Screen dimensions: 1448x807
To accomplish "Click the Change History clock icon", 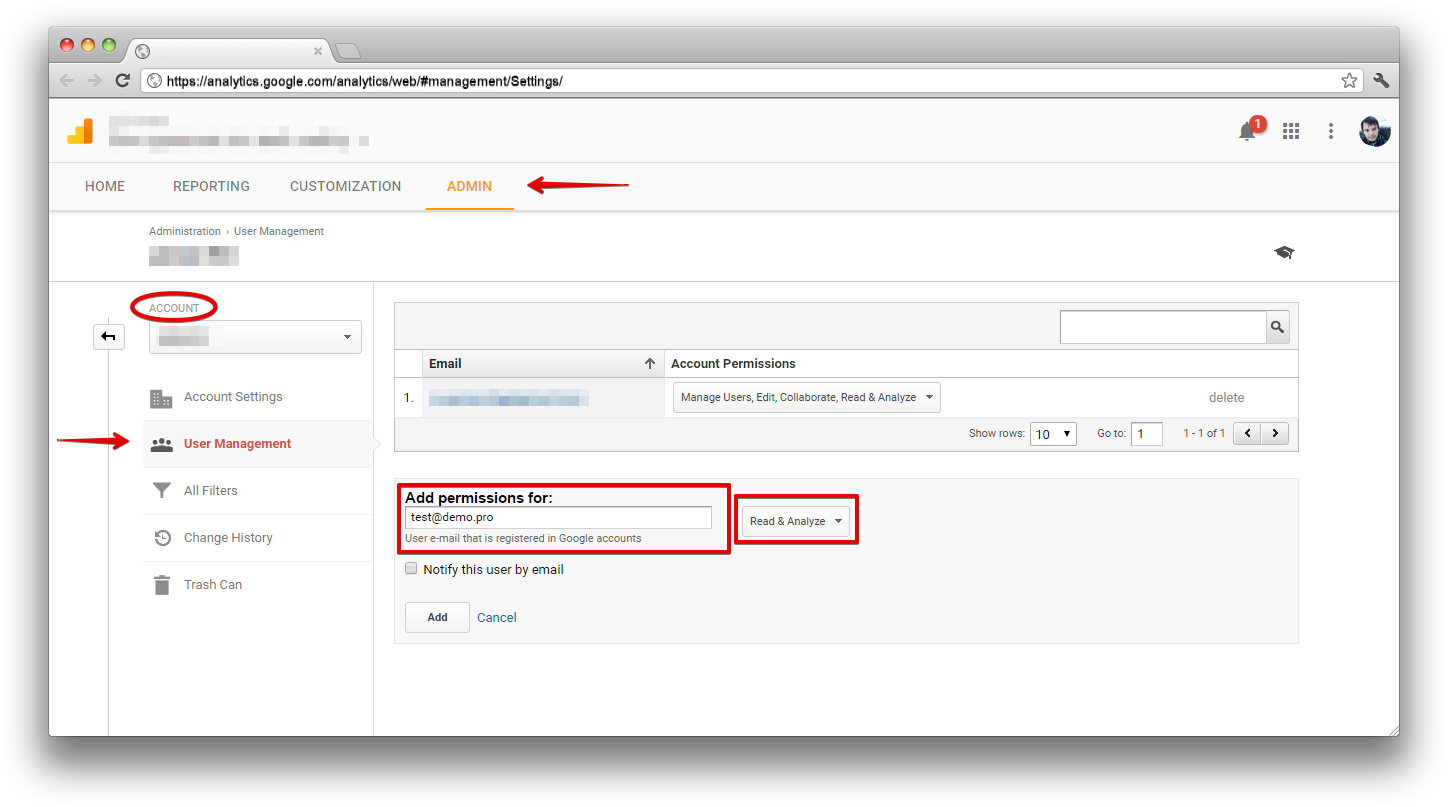I will tap(162, 538).
